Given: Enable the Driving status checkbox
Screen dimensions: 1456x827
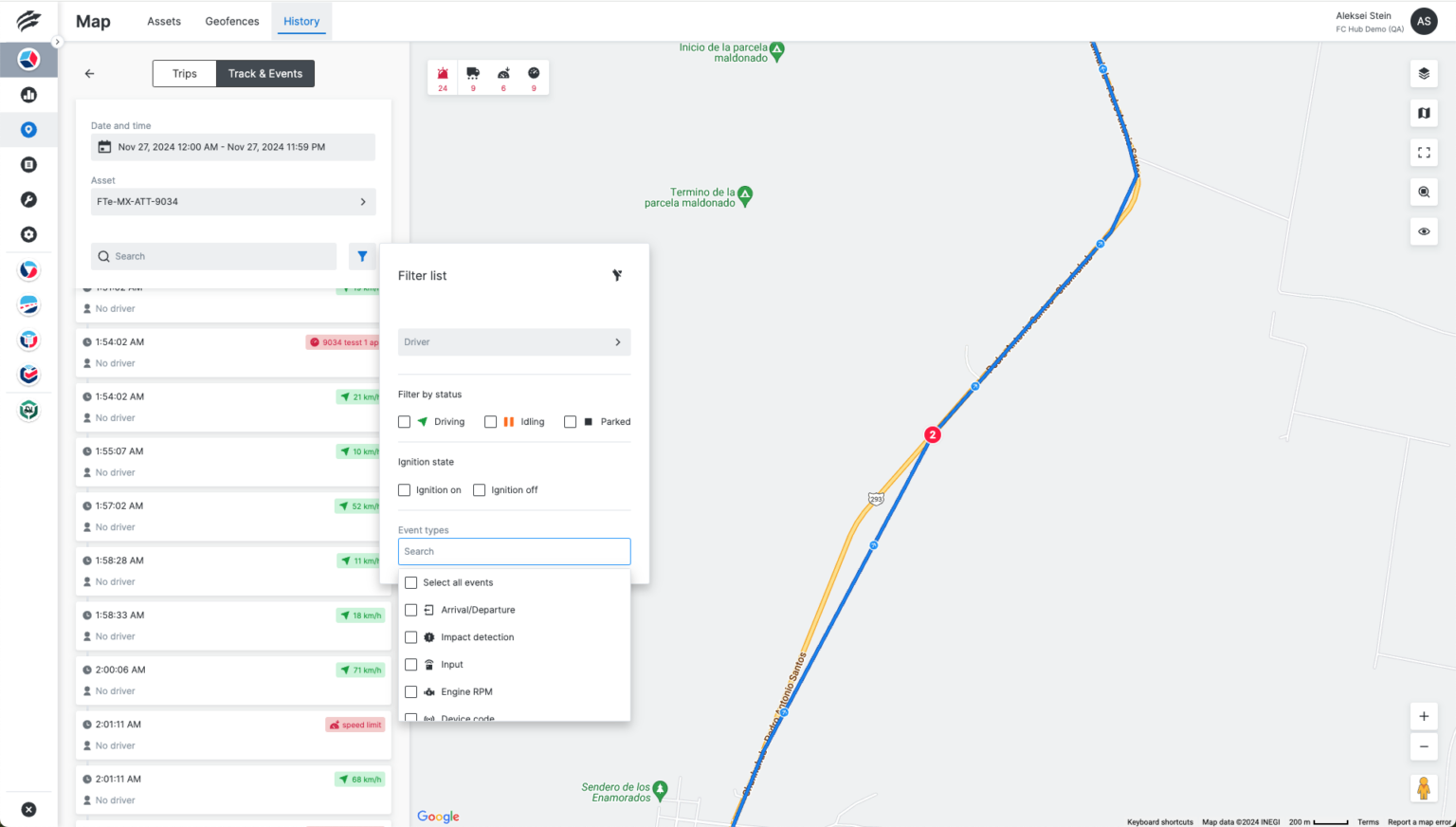Looking at the screenshot, I should [404, 421].
